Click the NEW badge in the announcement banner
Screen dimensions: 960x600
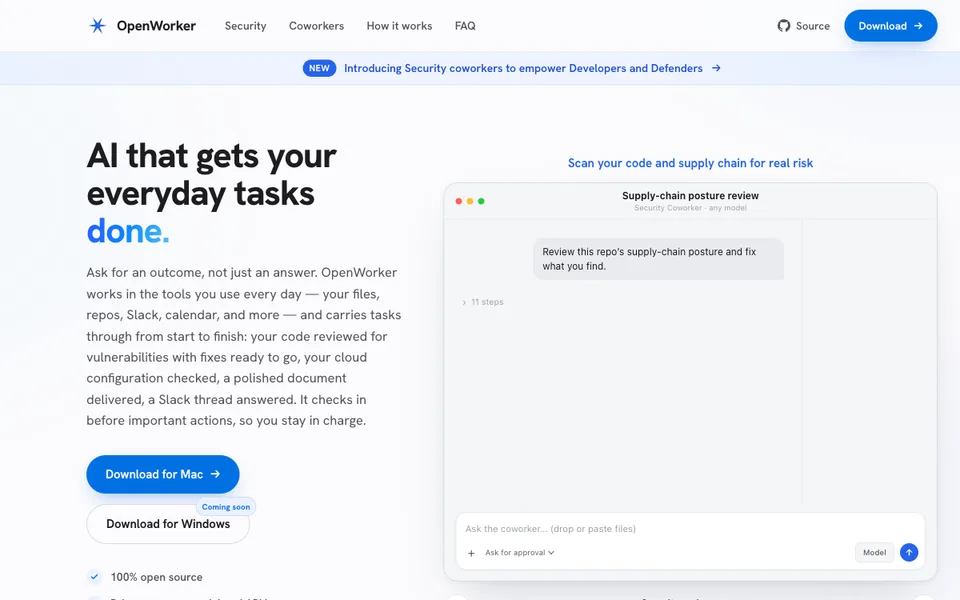pyautogui.click(x=319, y=68)
